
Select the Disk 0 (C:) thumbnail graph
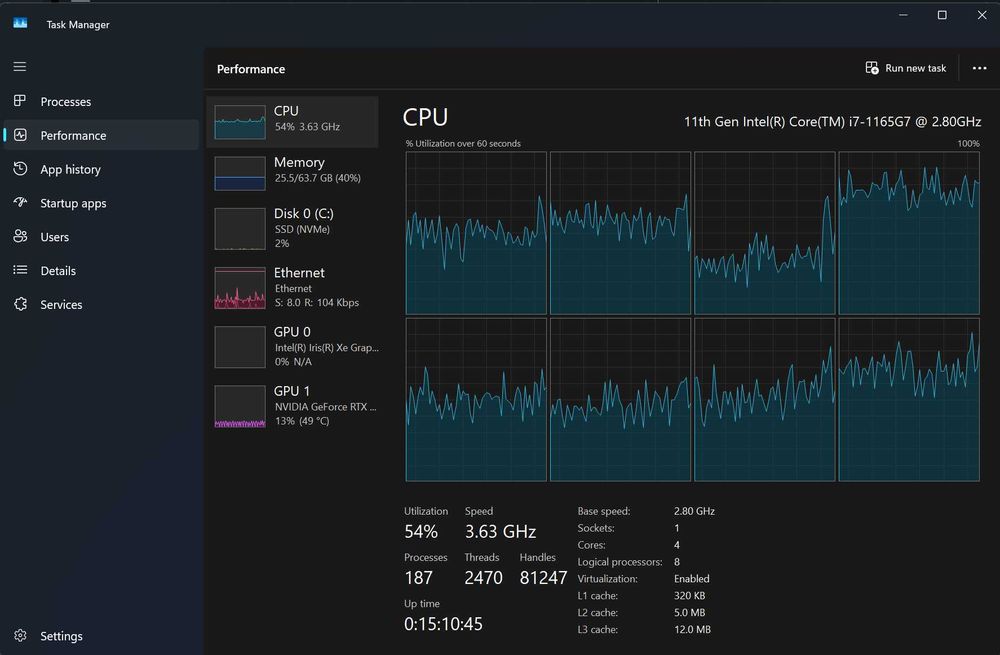[x=240, y=228]
